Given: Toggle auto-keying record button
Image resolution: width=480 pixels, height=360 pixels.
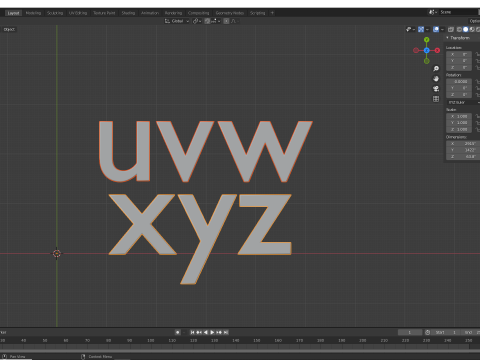Looking at the screenshot, I should point(178,332).
